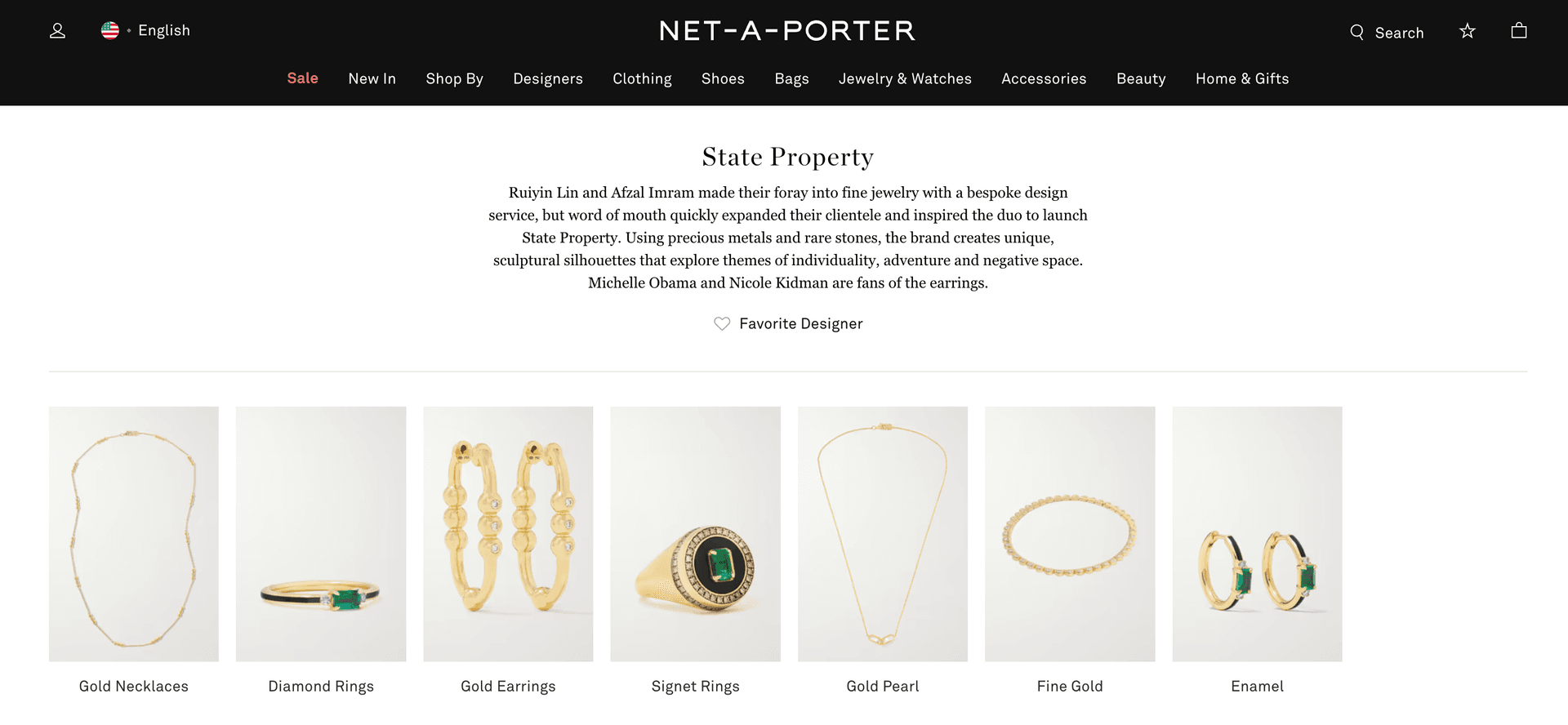Open the shopping bag icon
1568x725 pixels.
tap(1519, 31)
